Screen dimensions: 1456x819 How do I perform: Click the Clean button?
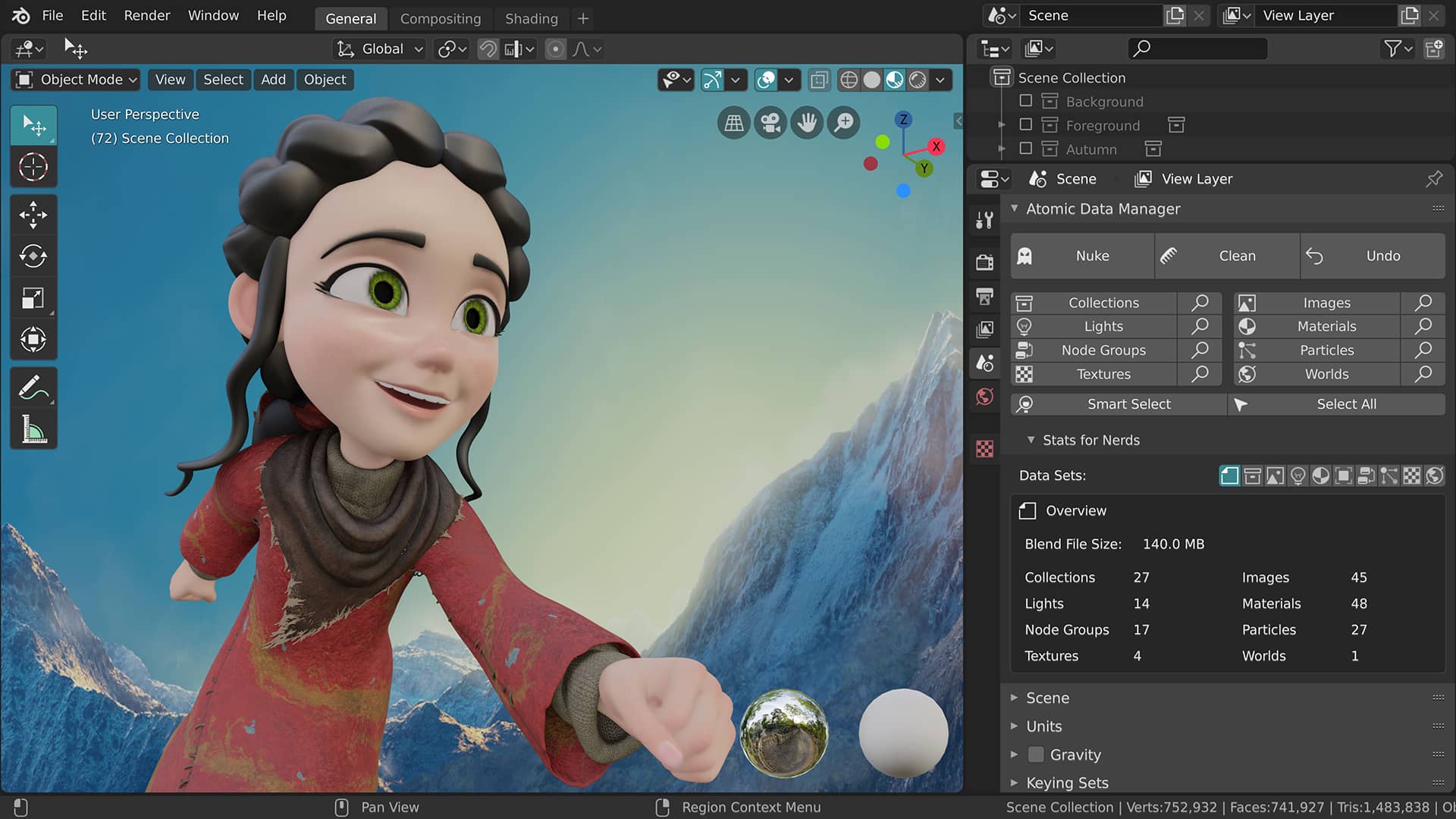tap(1227, 256)
